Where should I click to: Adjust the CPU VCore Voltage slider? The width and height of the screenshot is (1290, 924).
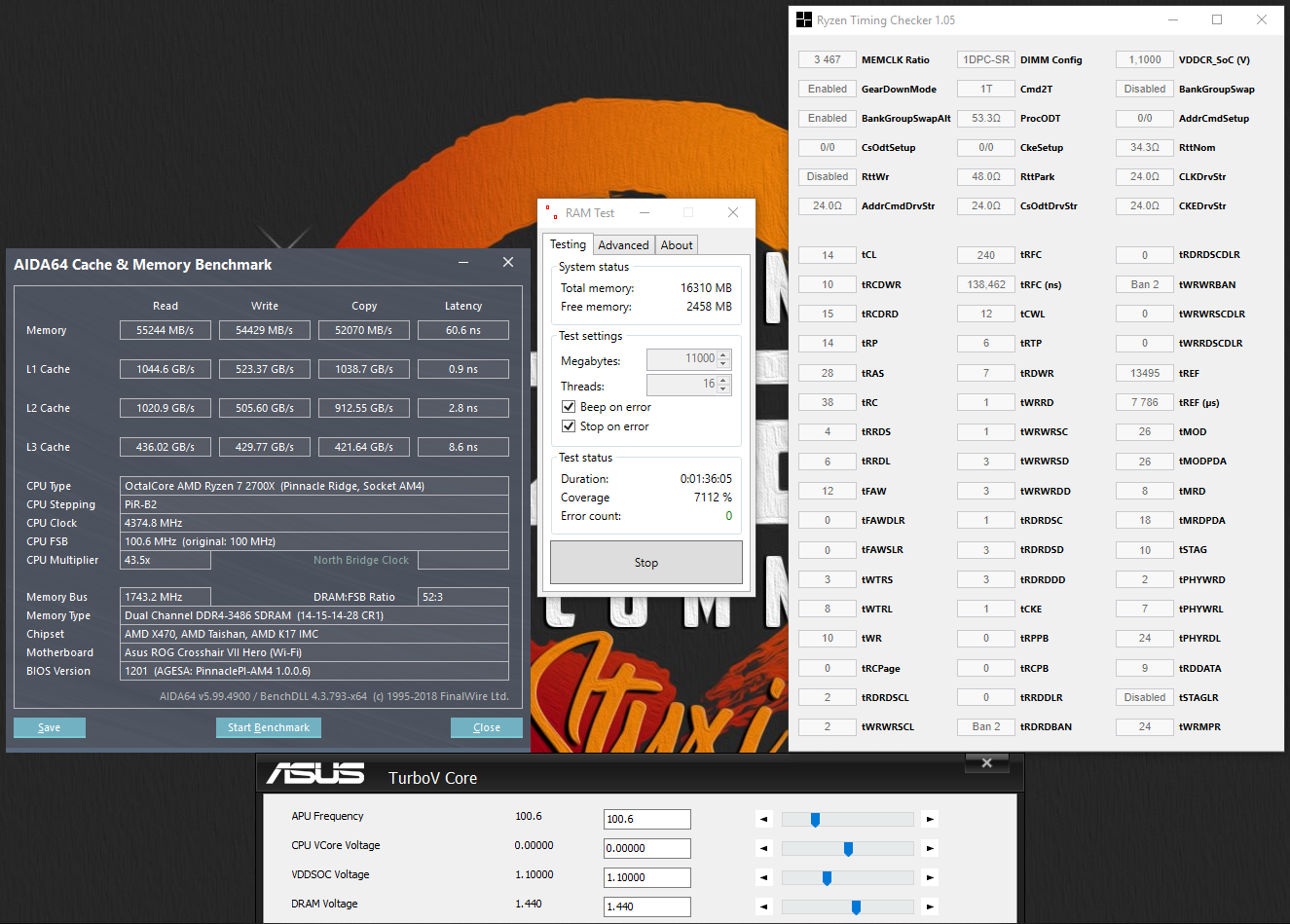(x=848, y=849)
